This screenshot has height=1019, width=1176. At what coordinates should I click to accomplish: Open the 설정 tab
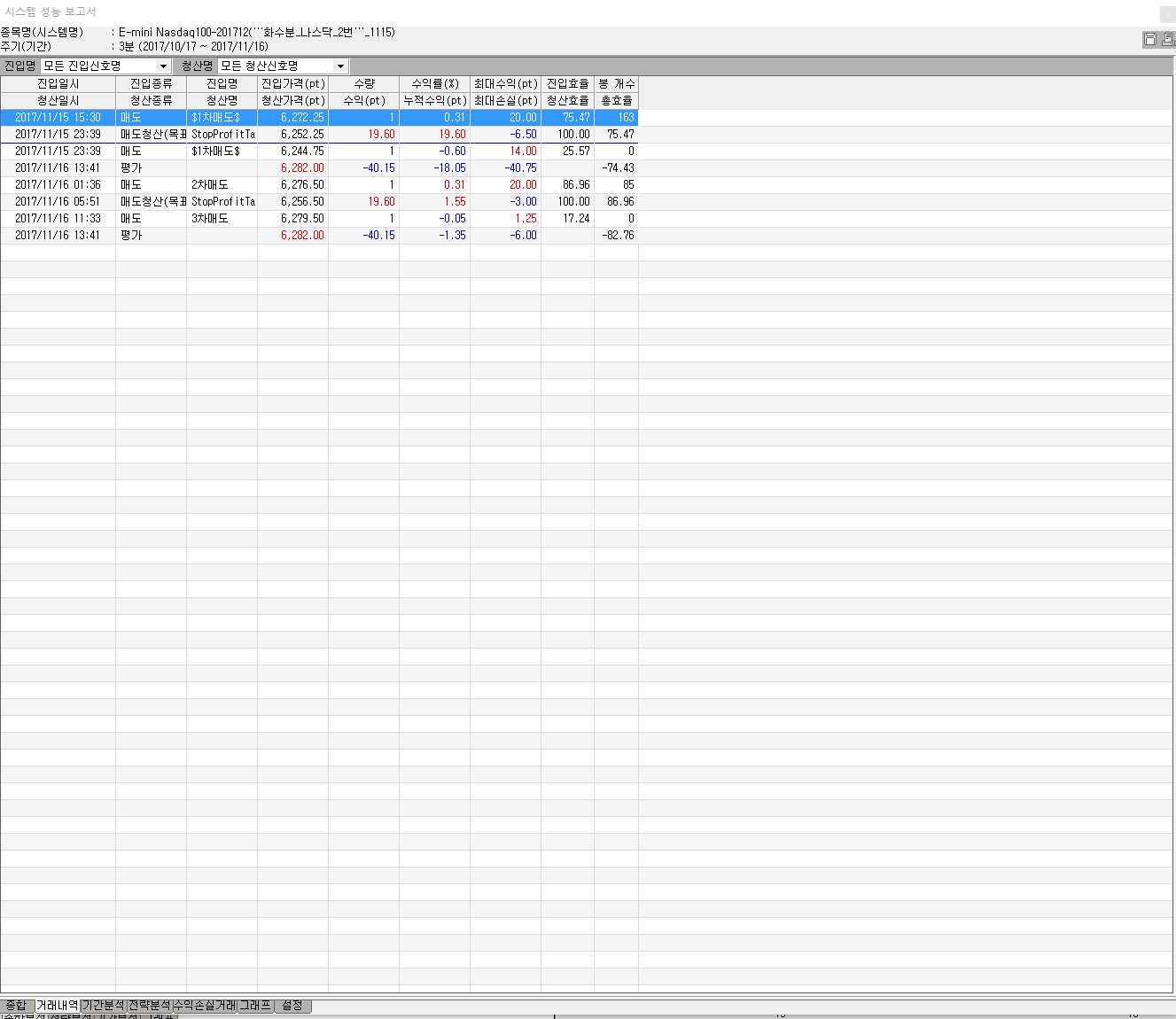(x=292, y=1006)
